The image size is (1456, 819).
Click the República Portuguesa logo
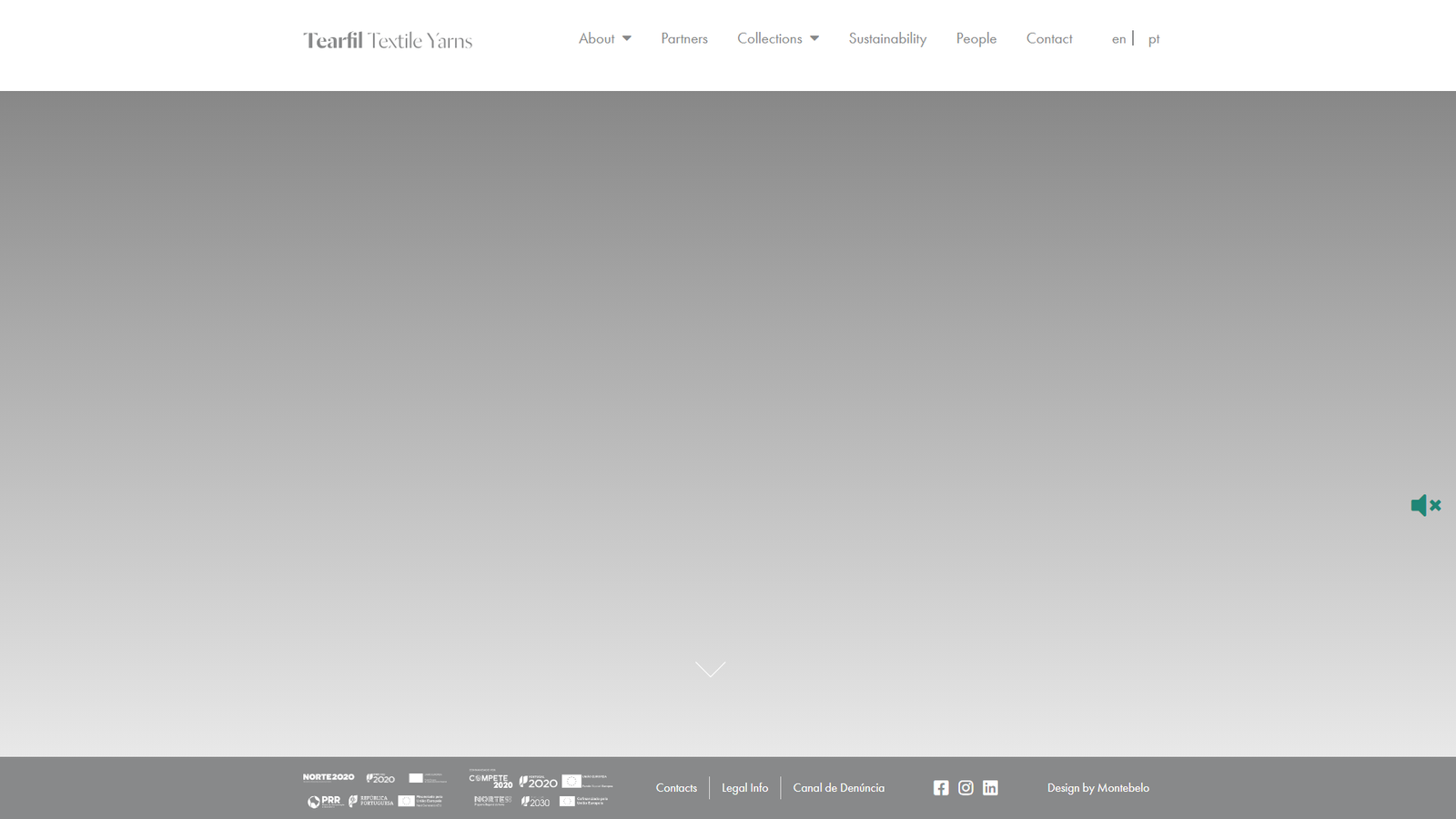coord(369,802)
